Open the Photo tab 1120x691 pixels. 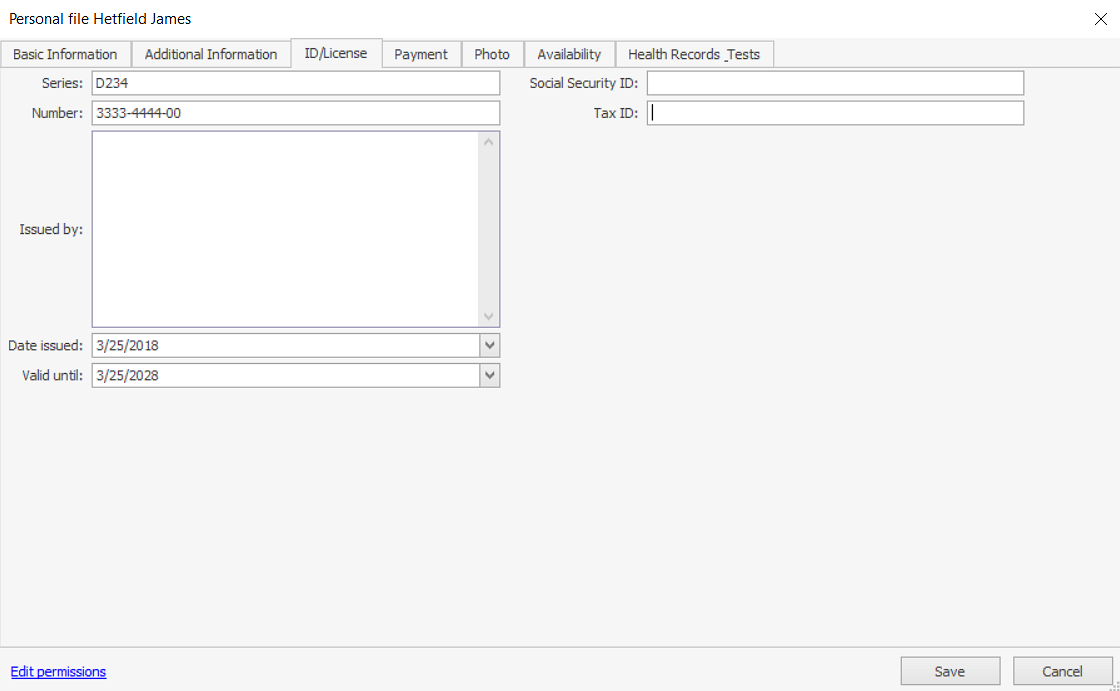pos(492,54)
